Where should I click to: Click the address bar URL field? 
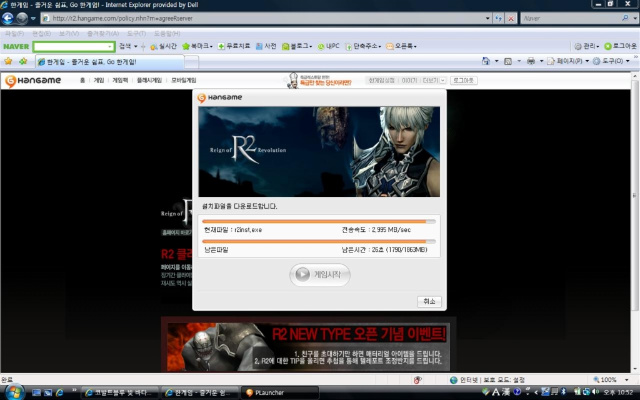tap(262, 18)
